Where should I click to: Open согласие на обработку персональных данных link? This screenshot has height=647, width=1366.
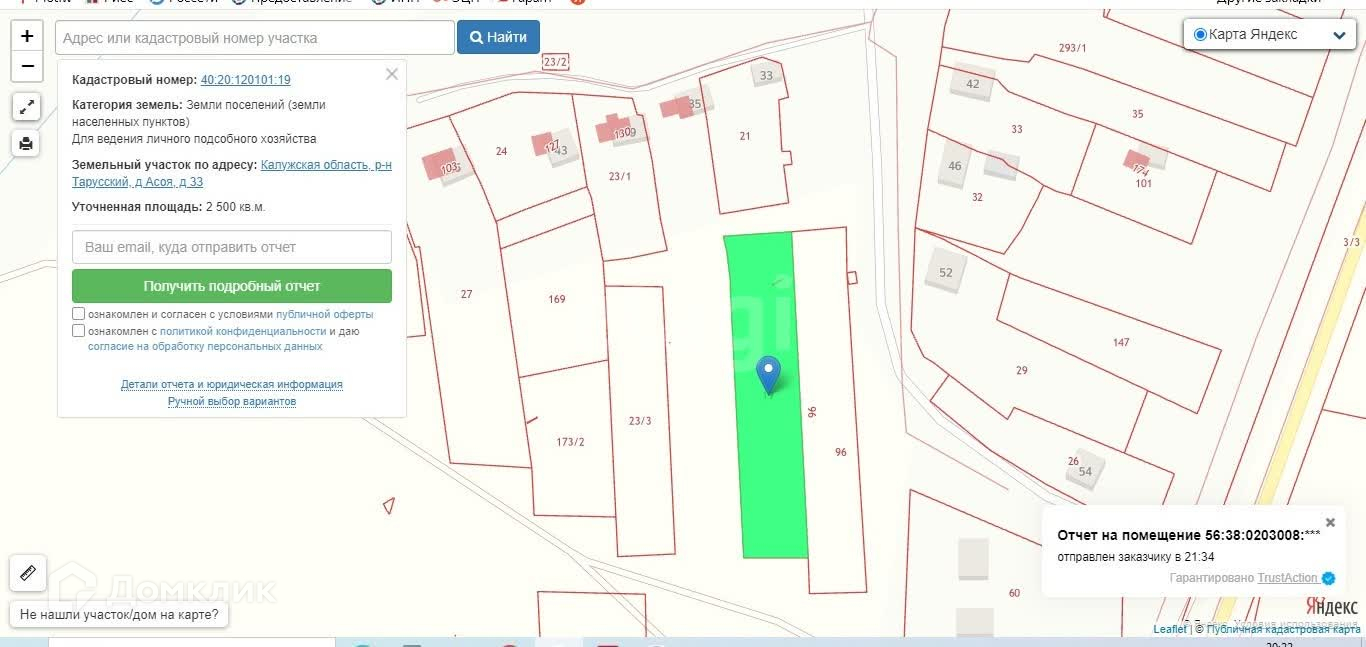coord(205,347)
